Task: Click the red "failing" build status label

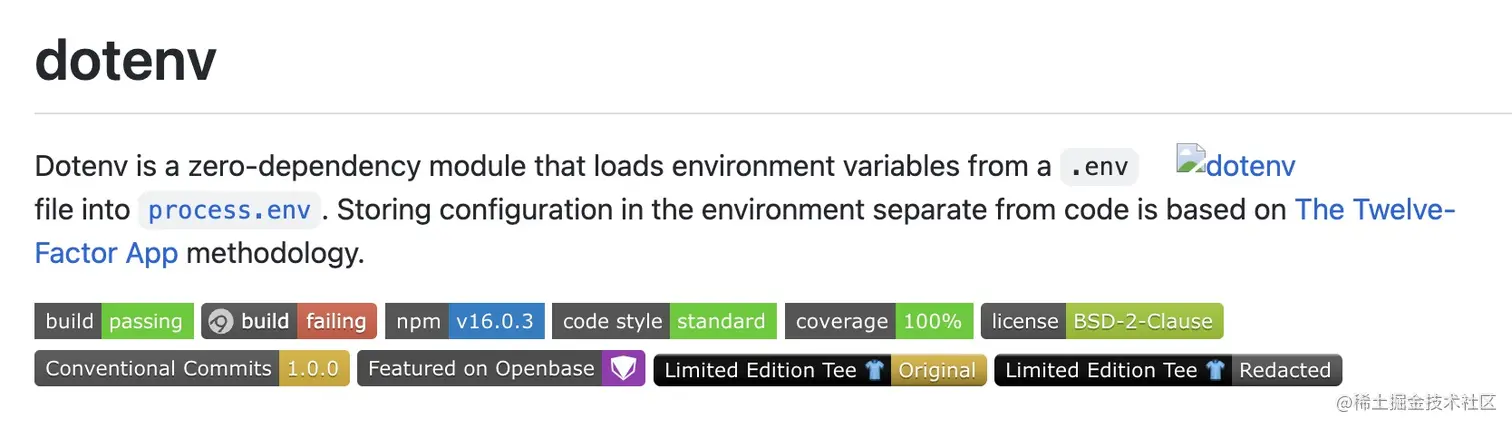Action: [336, 321]
